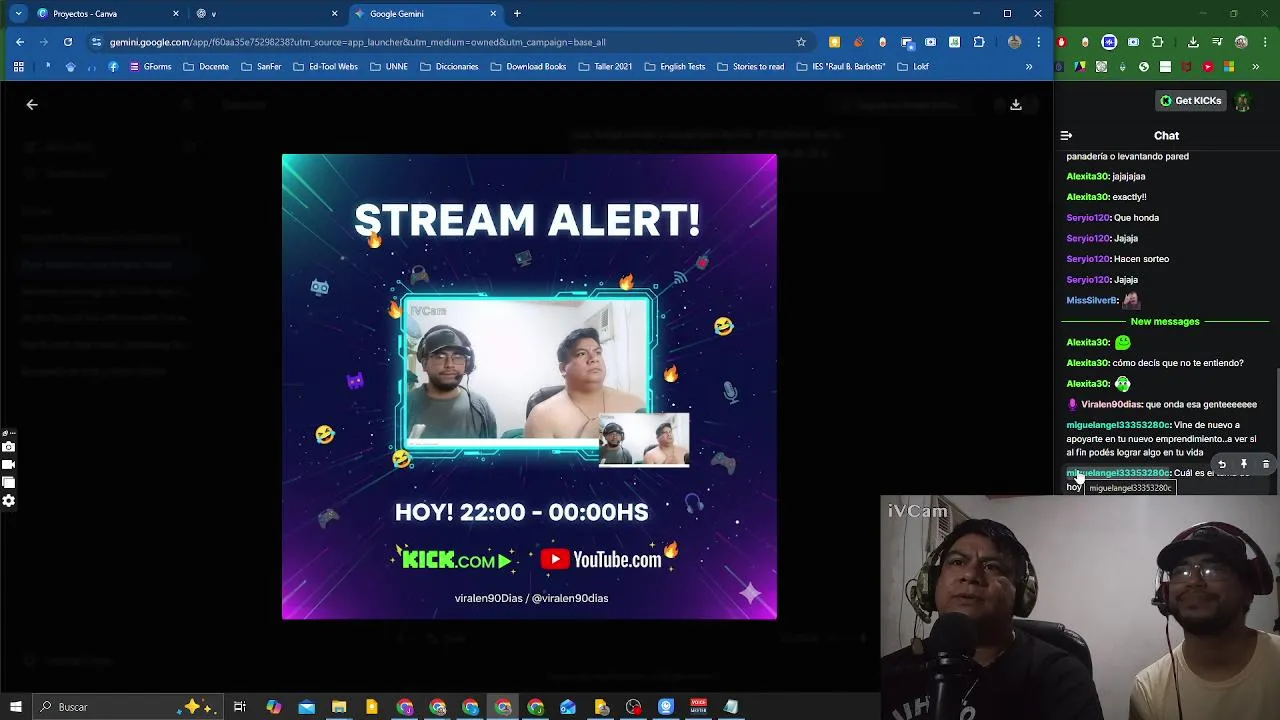This screenshot has width=1280, height=720.
Task: Bookmark this page with the star icon
Action: pyautogui.click(x=801, y=42)
